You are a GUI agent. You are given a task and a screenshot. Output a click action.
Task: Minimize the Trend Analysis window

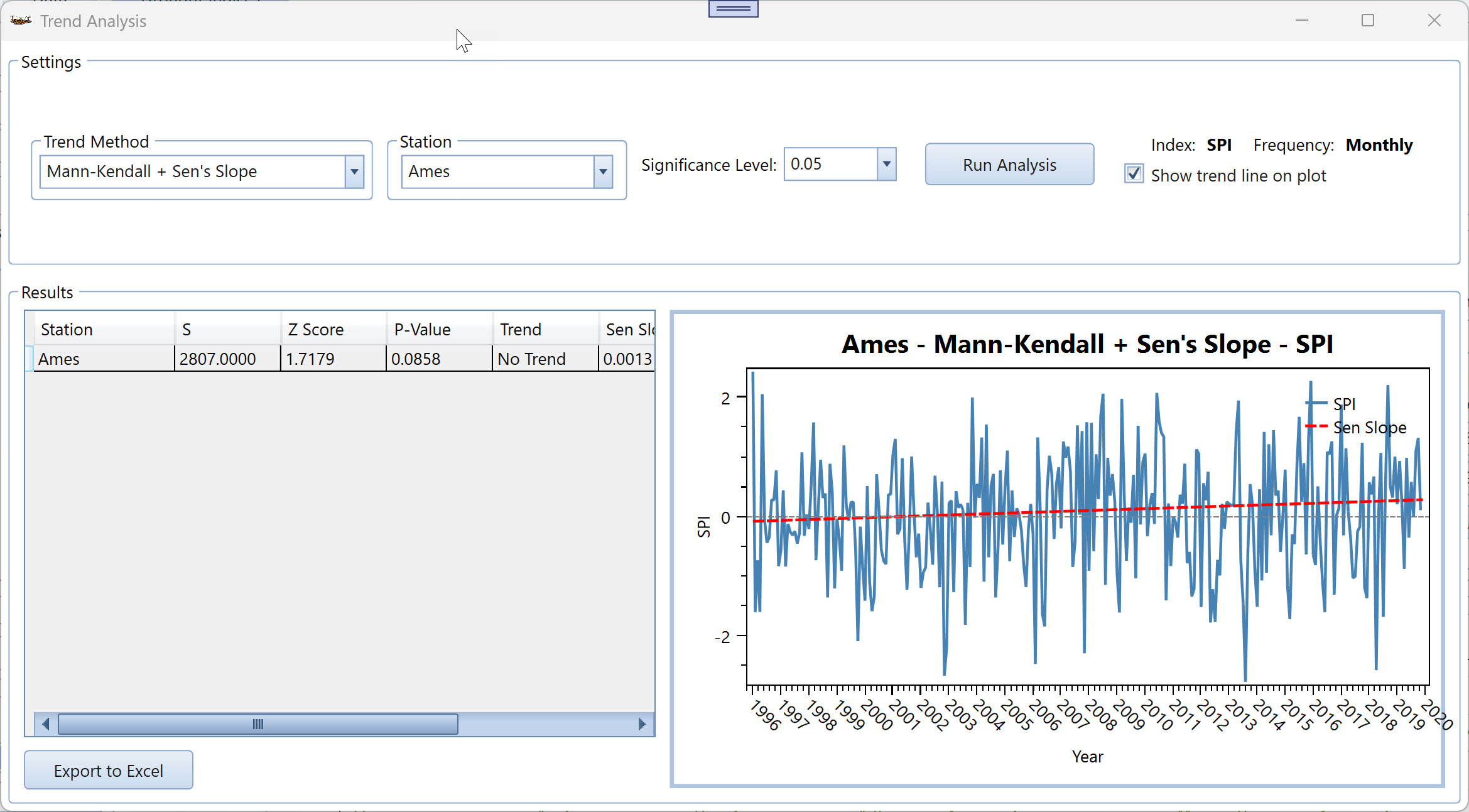coord(1302,21)
